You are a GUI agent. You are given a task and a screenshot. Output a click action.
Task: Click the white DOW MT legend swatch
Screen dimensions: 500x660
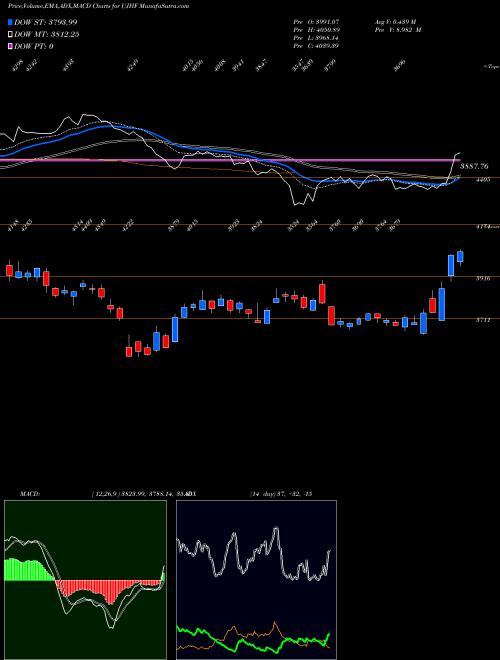click(10, 35)
